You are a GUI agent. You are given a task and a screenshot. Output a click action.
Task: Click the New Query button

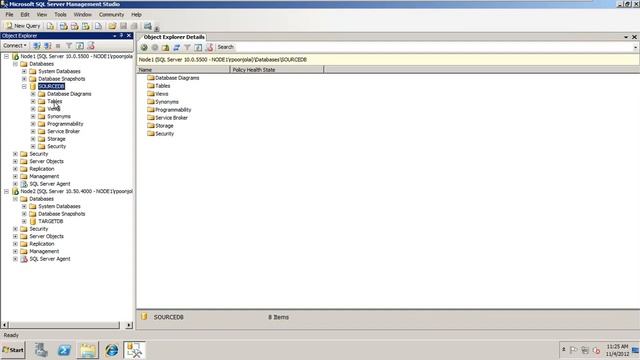(23, 26)
